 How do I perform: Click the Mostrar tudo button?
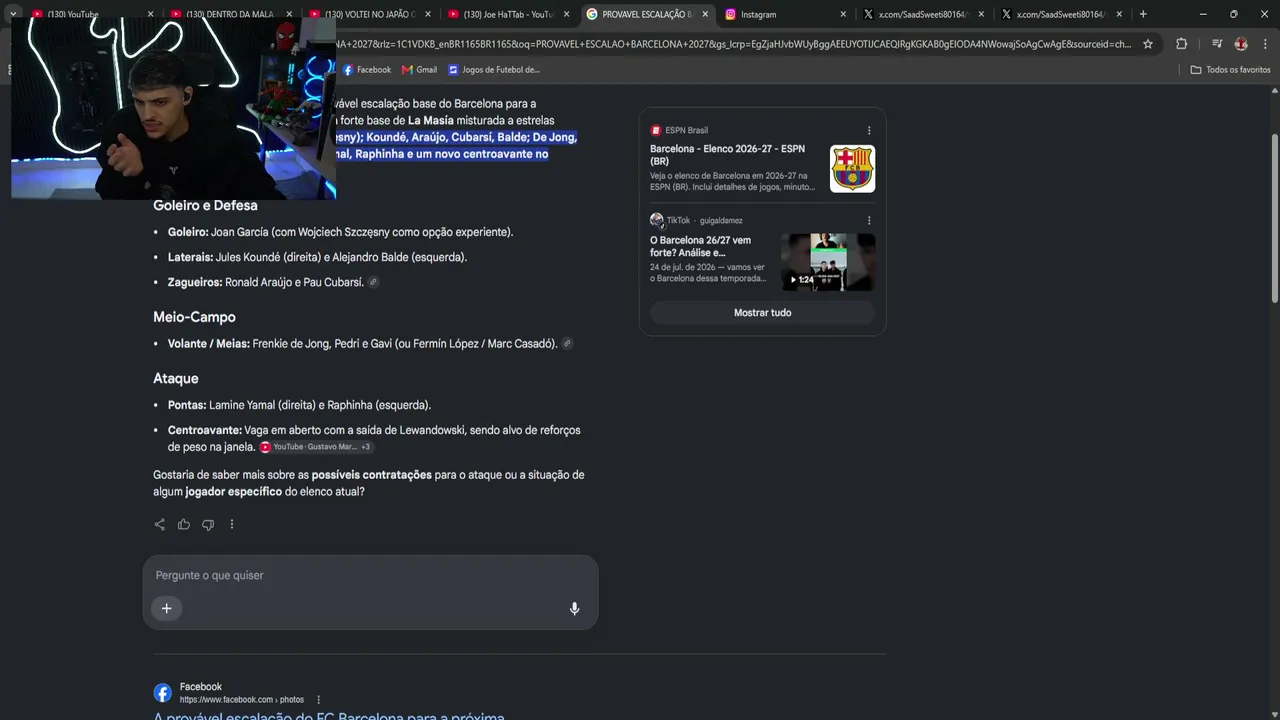(x=762, y=313)
